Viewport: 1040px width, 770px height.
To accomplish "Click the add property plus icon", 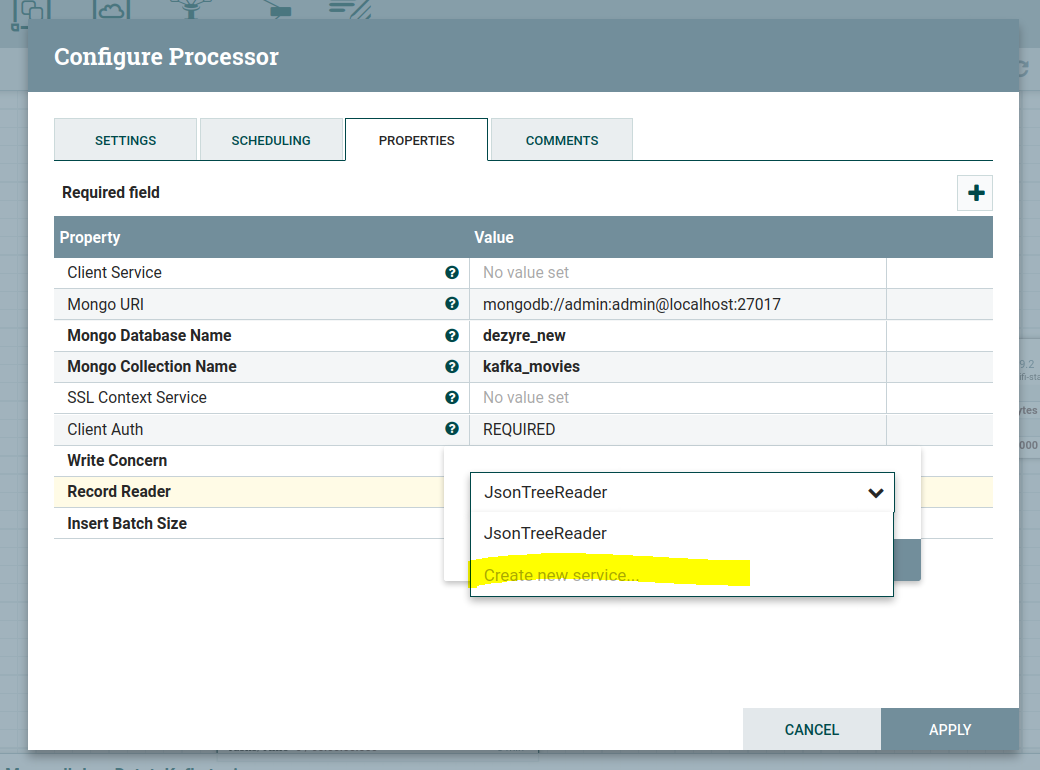I will pyautogui.click(x=975, y=193).
